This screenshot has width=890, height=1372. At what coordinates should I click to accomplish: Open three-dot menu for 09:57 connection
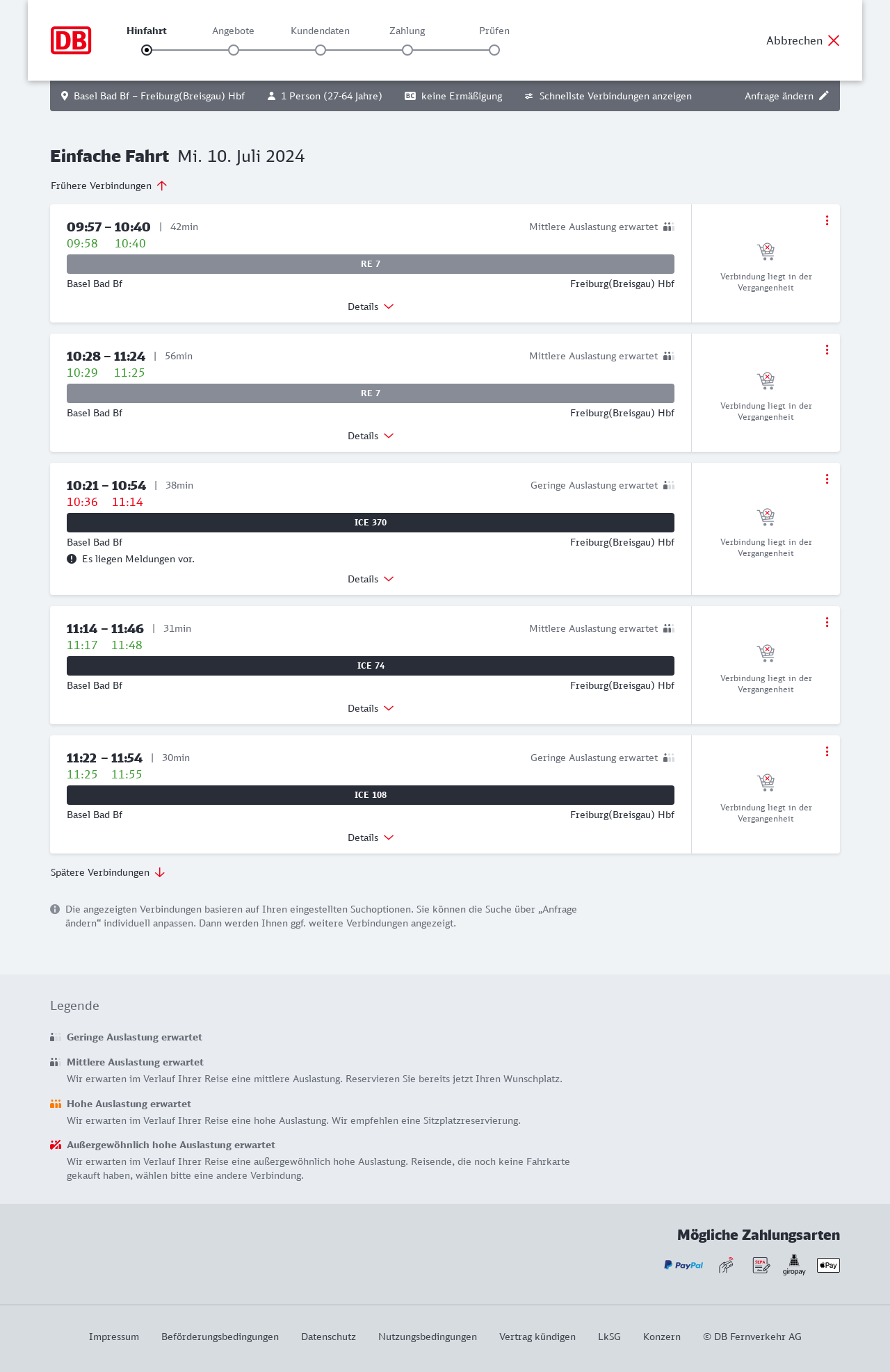click(827, 220)
